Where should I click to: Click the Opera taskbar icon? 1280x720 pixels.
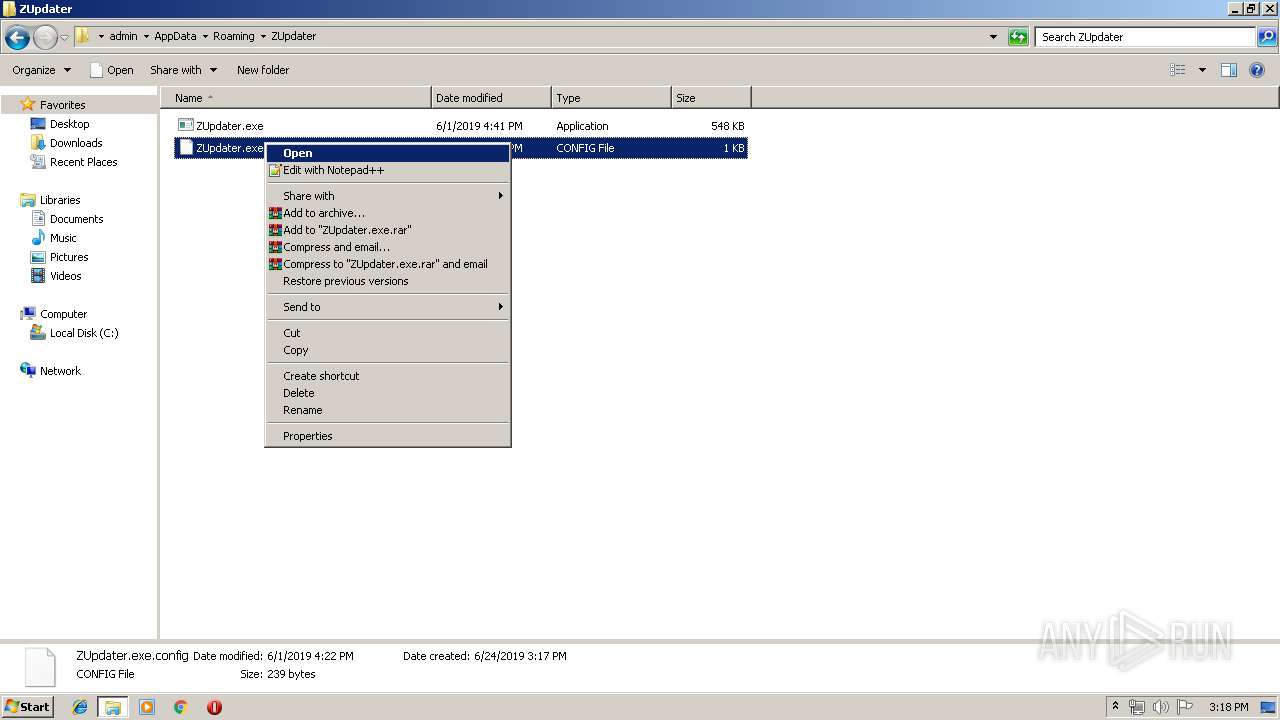pos(214,707)
